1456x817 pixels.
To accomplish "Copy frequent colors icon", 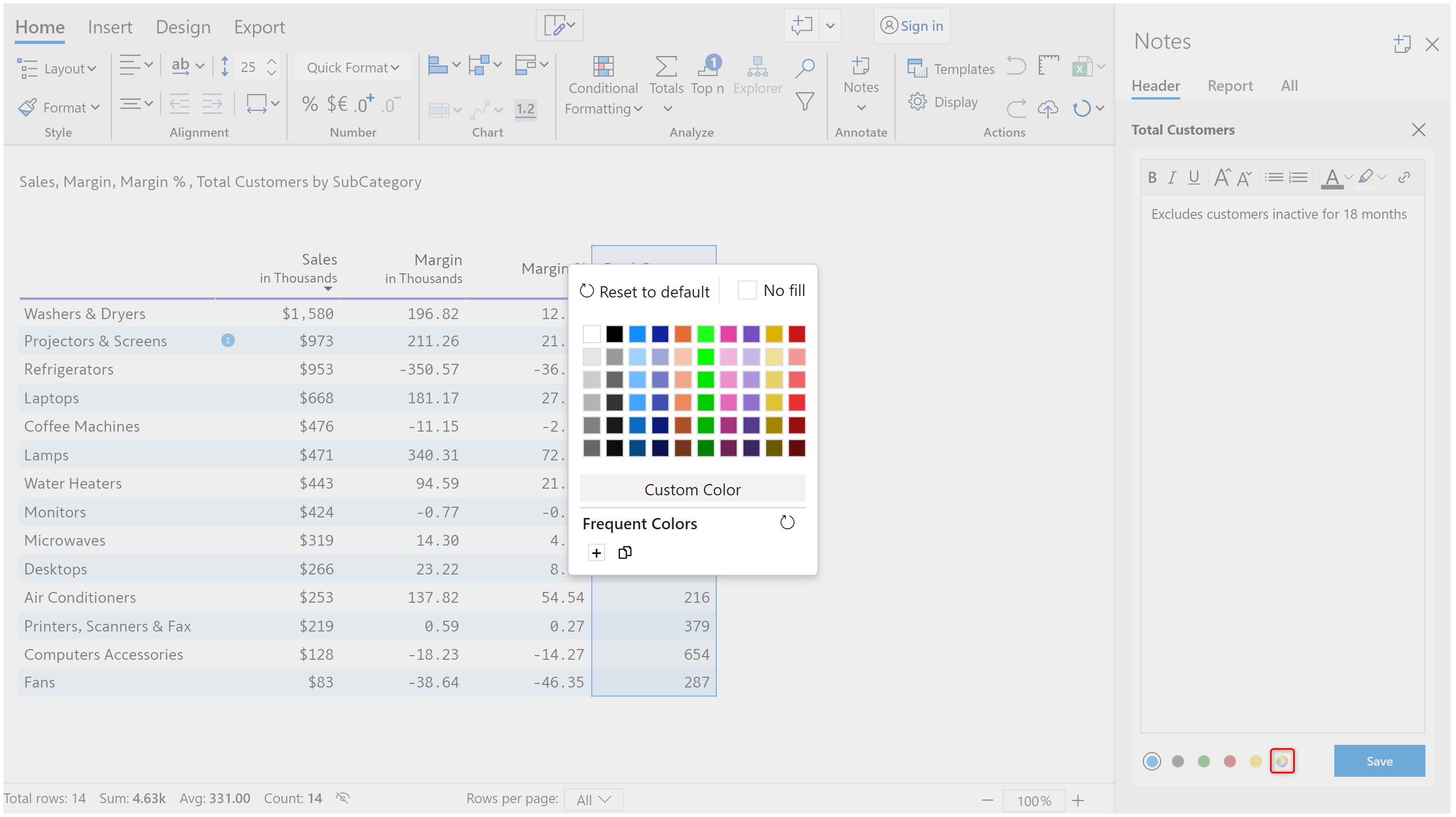I will (625, 552).
